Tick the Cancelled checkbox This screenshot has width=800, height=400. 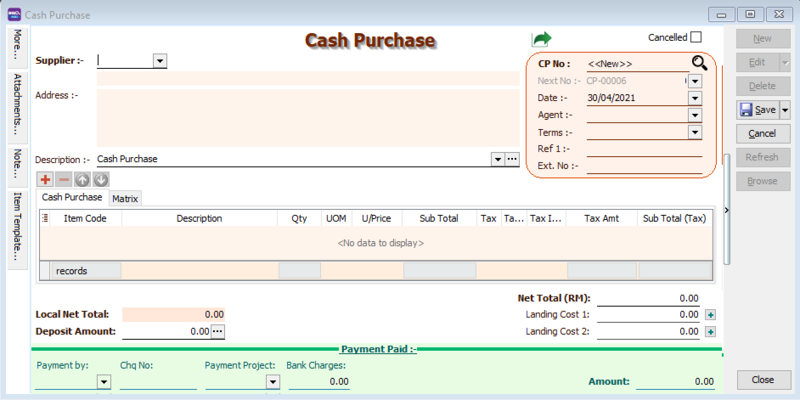coord(696,37)
